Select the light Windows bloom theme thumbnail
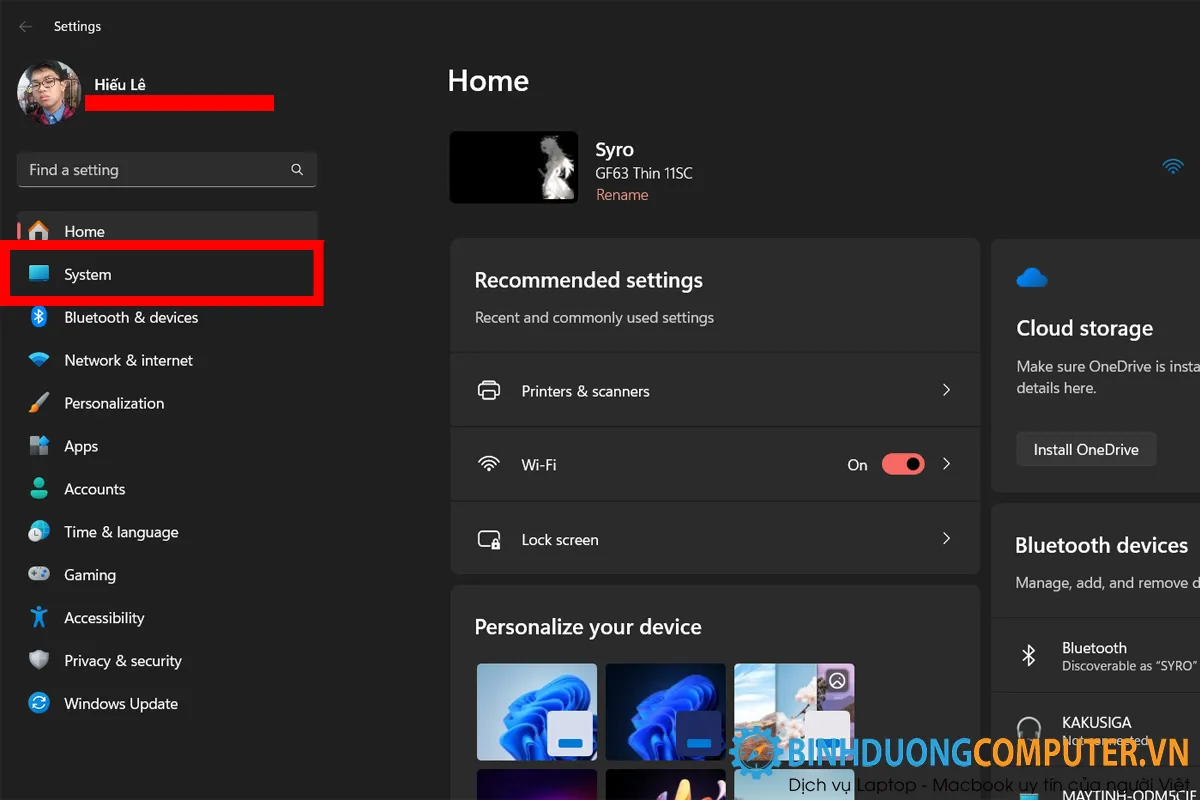The width and height of the screenshot is (1200, 800). coord(536,710)
